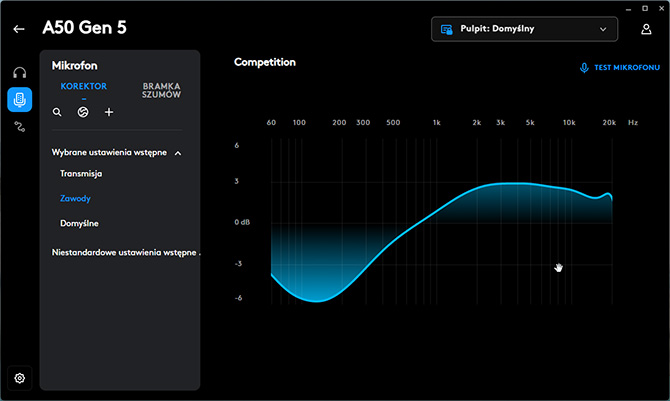Select the Transmisja preset
The width and height of the screenshot is (670, 401).
(81, 174)
